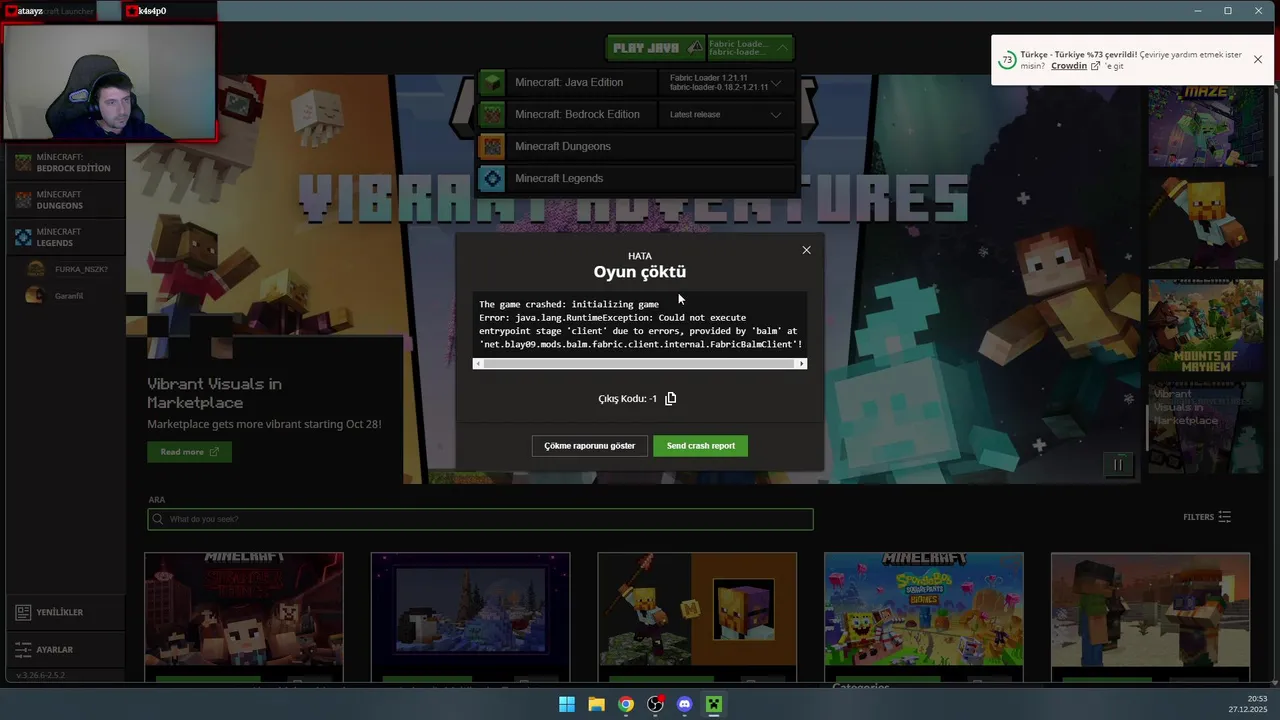
Task: Click the Minecraft Launcher taskbar icon
Action: click(x=714, y=704)
